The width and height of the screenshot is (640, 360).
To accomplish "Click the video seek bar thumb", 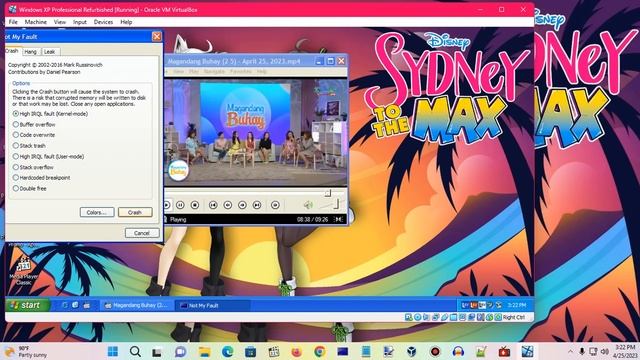I will [x=328, y=192].
